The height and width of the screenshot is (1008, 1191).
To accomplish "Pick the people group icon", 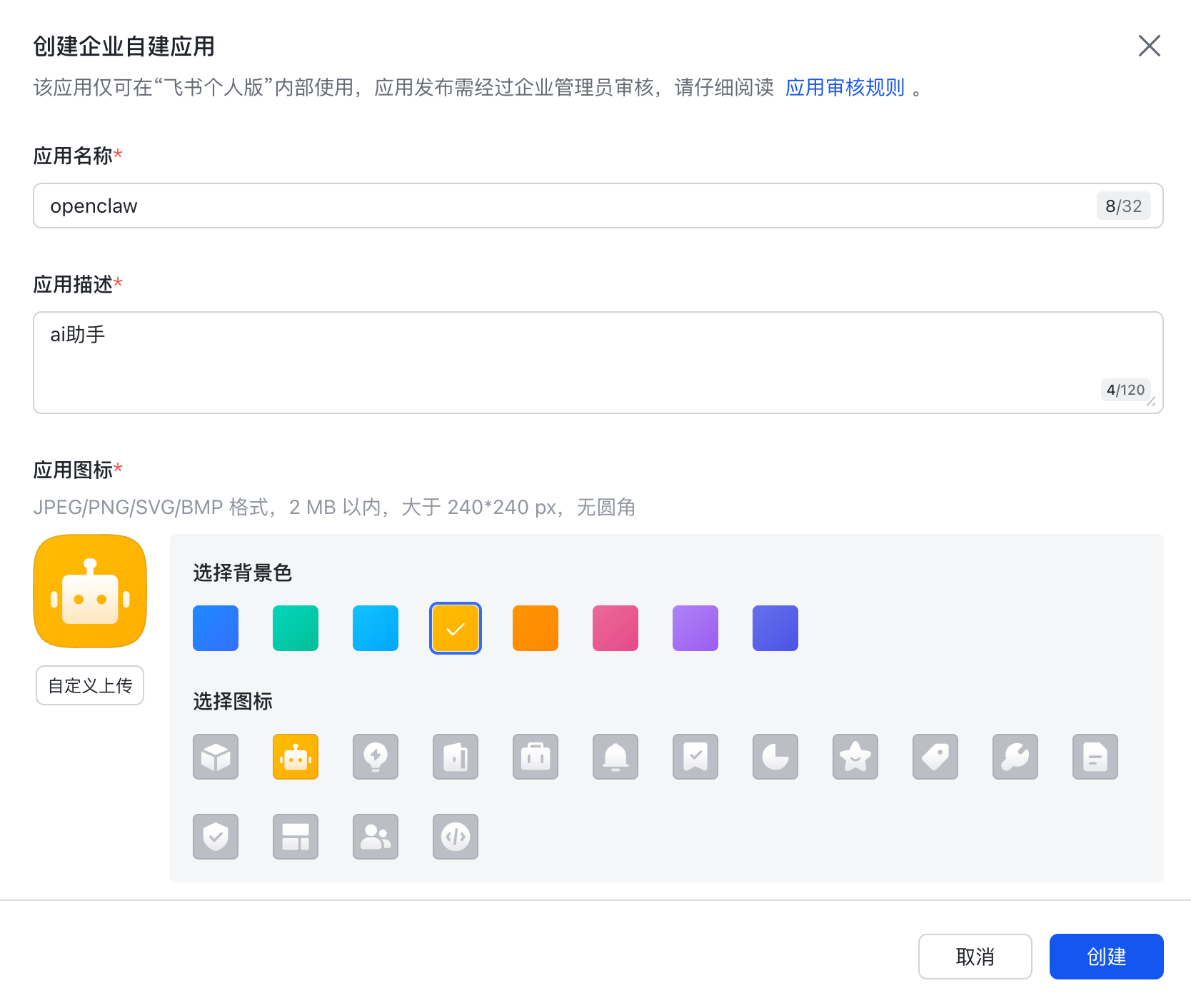I will 375,837.
